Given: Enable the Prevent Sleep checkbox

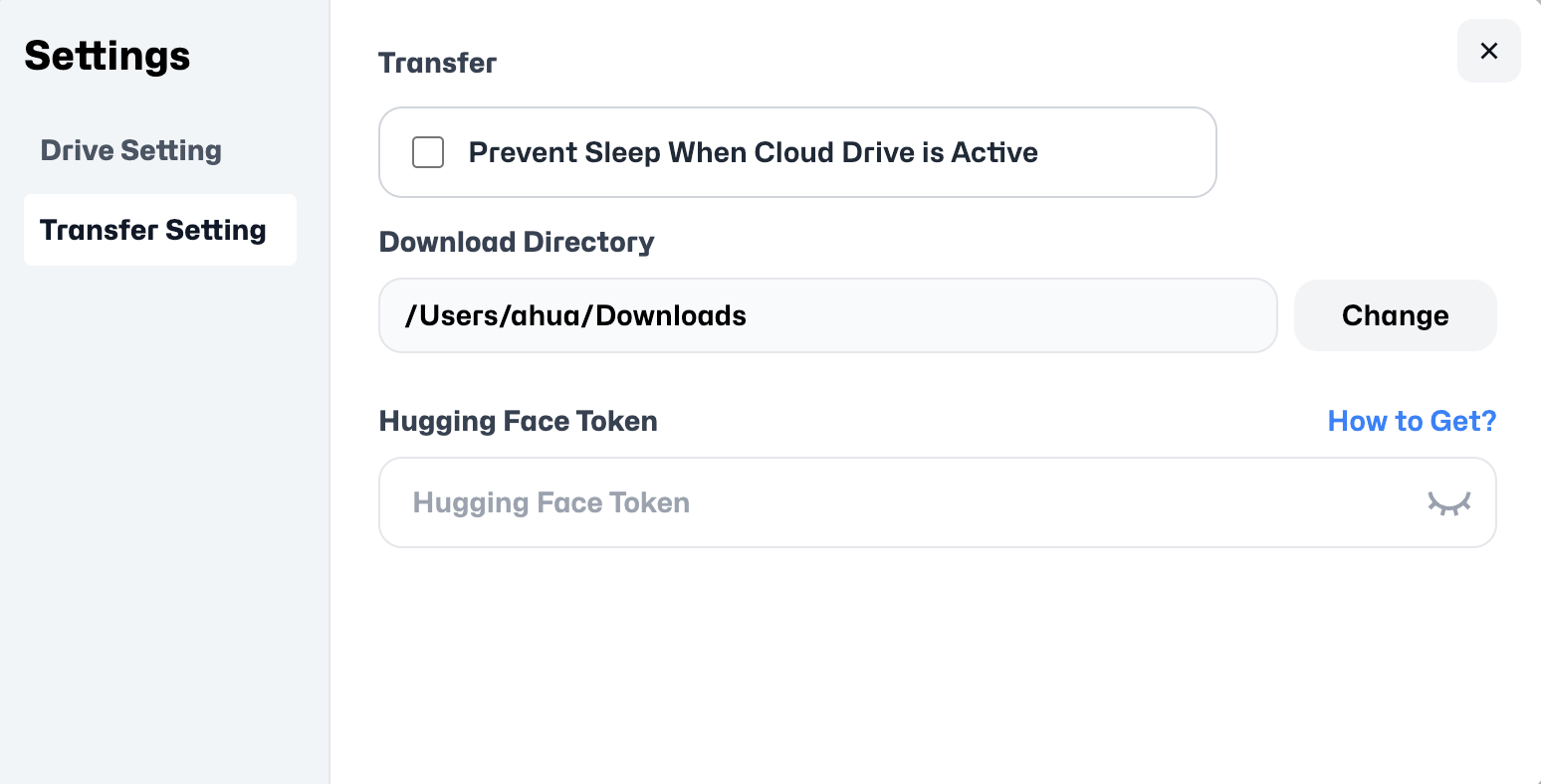Looking at the screenshot, I should 428,152.
